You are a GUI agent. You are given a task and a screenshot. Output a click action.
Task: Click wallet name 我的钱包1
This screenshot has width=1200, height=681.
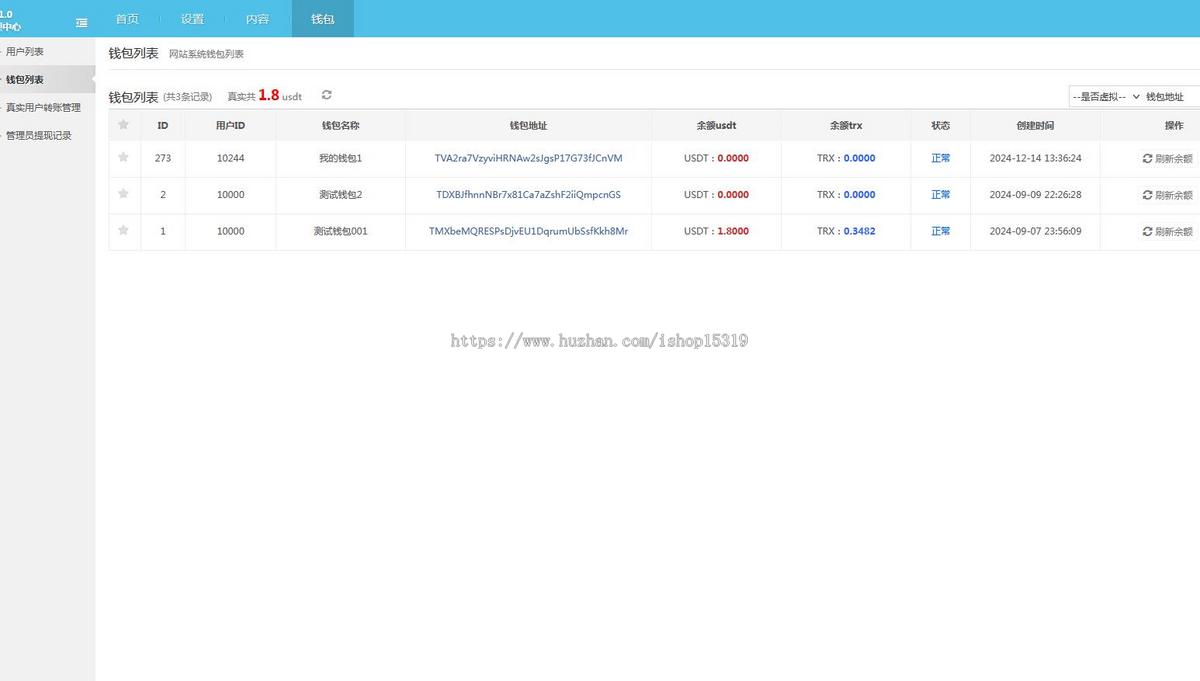(x=340, y=158)
